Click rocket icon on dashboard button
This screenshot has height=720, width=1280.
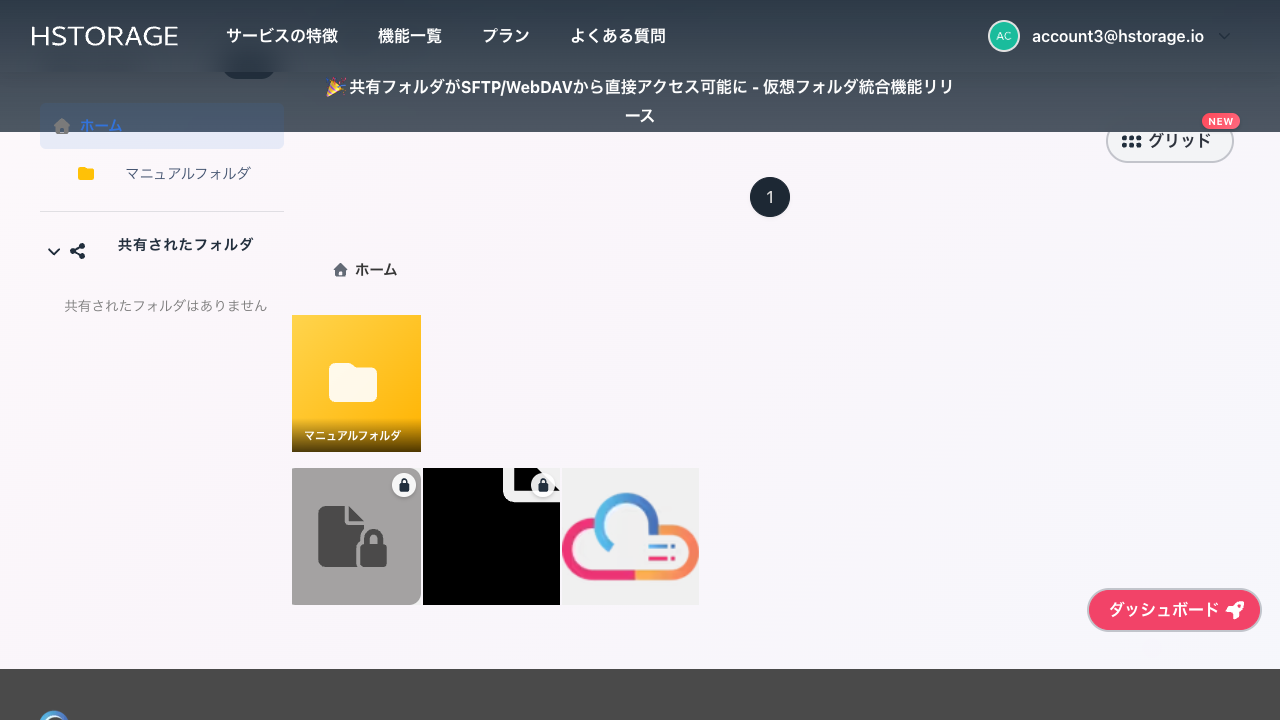click(1235, 610)
